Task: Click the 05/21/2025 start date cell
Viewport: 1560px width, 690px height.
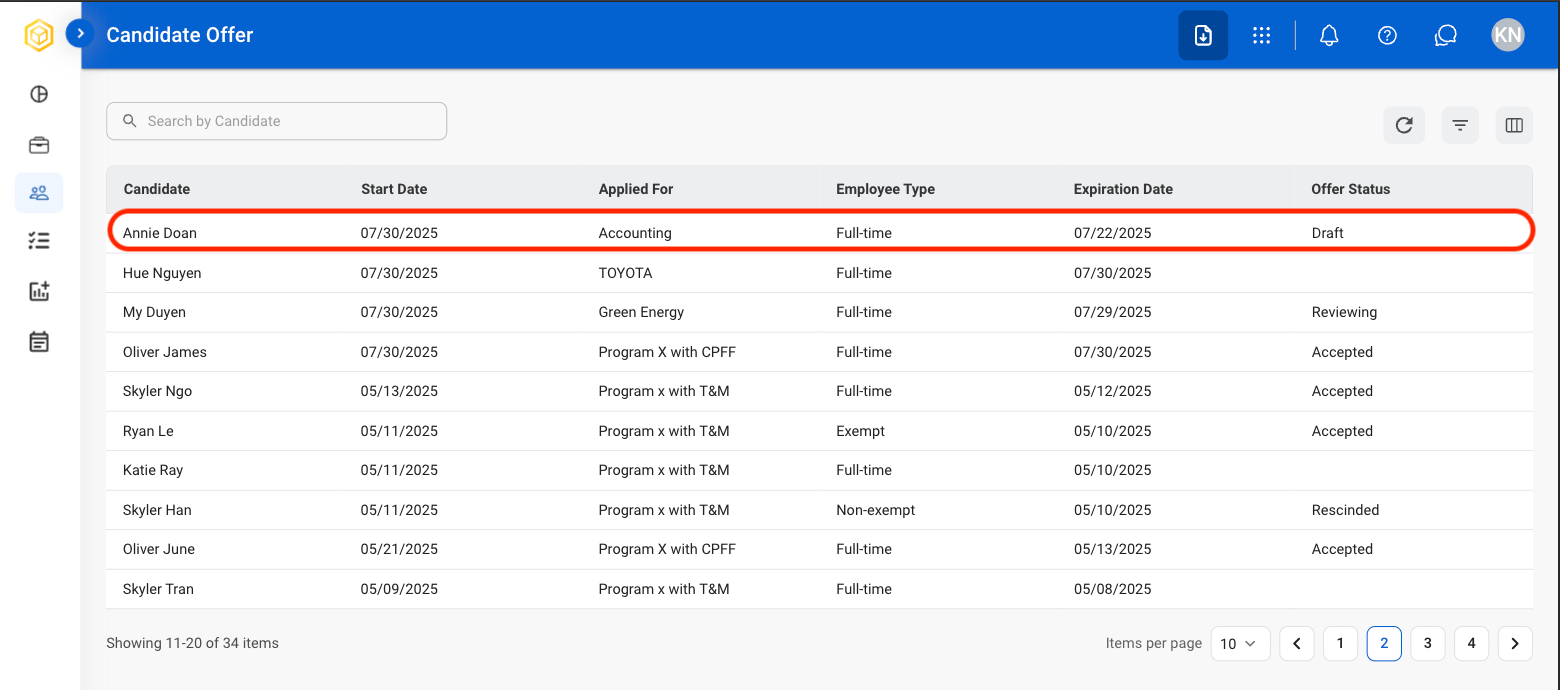Action: pyautogui.click(x=400, y=549)
